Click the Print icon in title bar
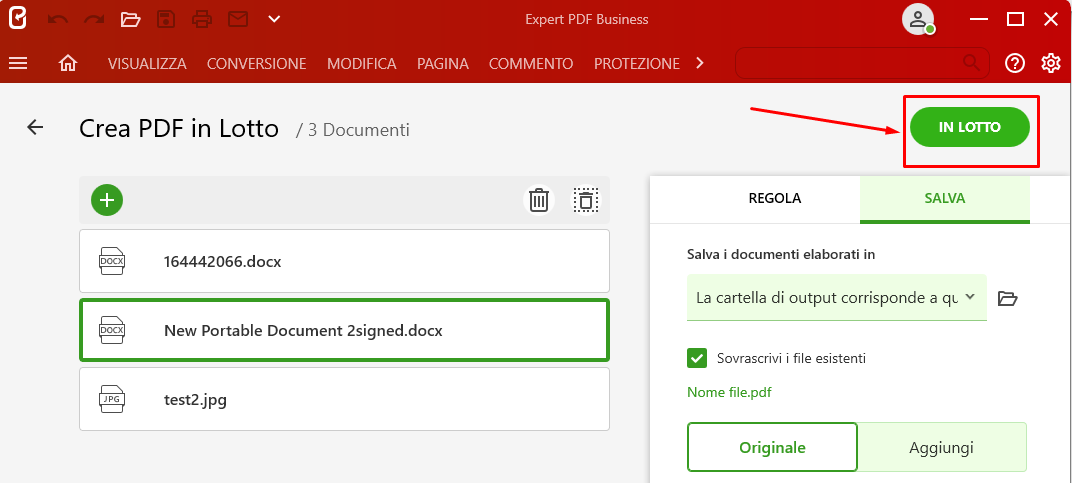Viewport: 1072px width, 483px height. click(202, 19)
